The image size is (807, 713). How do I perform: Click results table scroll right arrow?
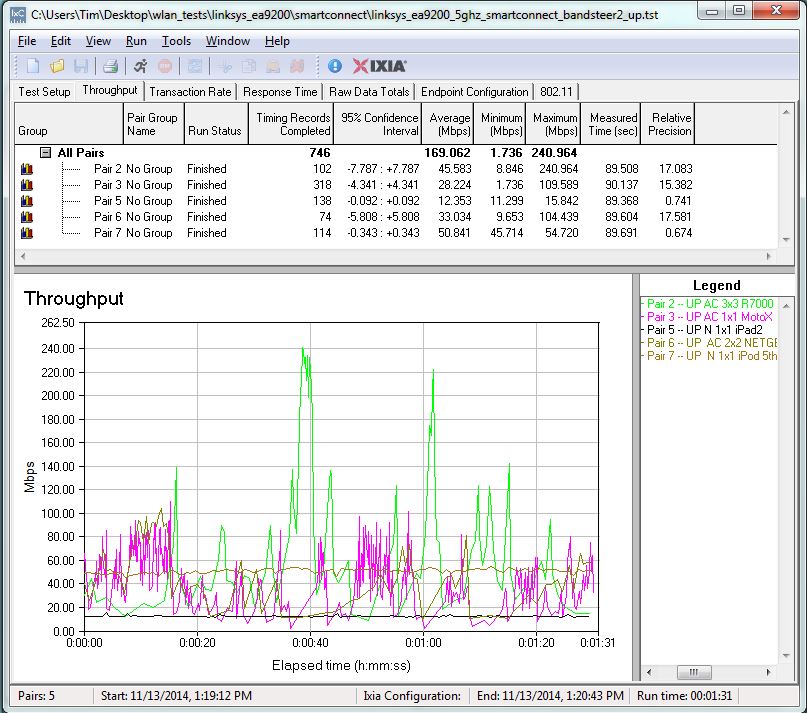click(768, 256)
